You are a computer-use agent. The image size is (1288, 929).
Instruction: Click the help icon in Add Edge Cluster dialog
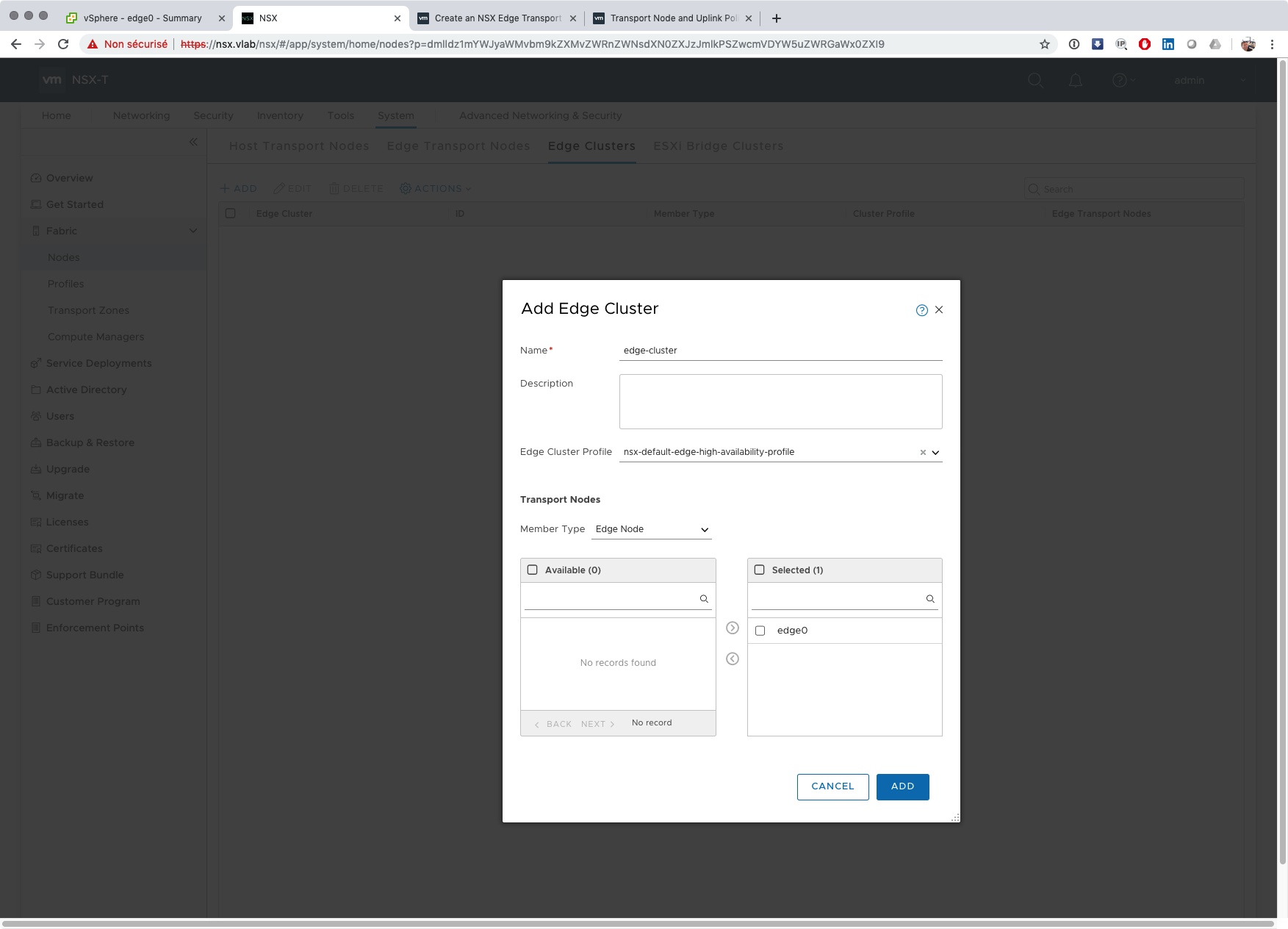[x=921, y=310]
